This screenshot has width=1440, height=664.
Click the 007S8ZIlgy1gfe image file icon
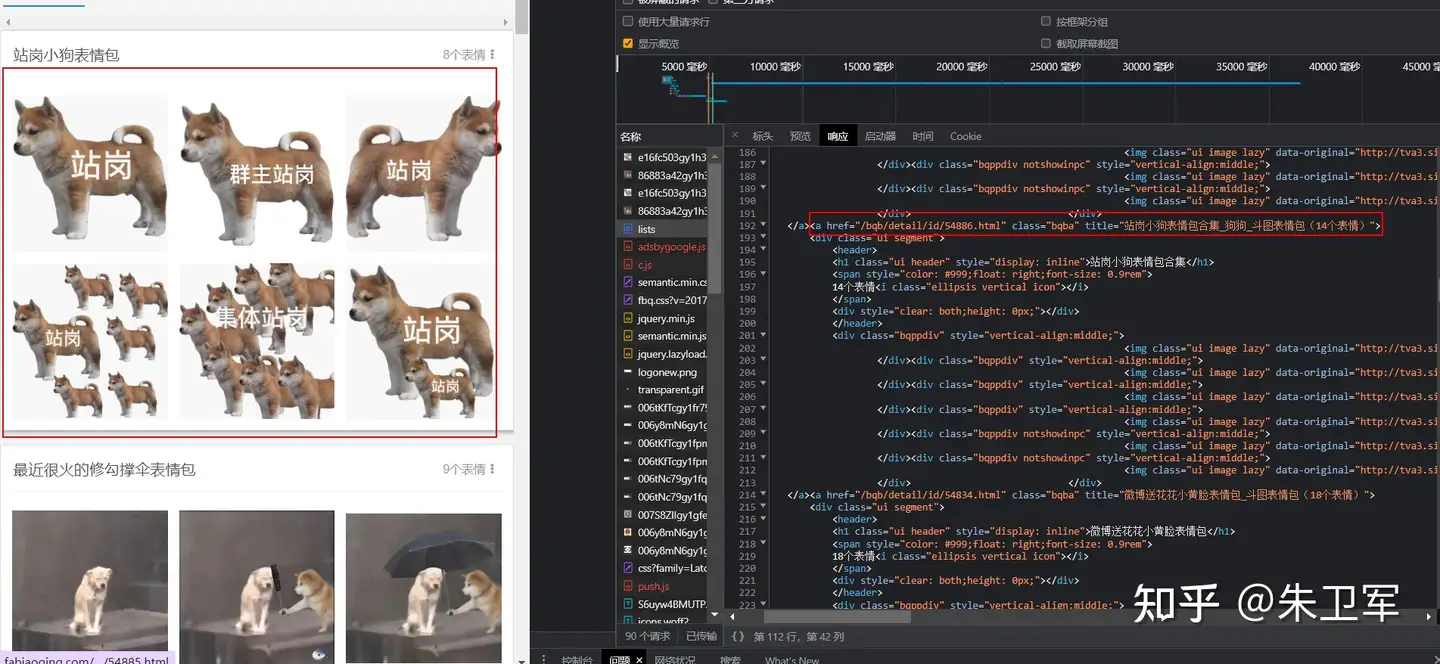pyautogui.click(x=627, y=515)
